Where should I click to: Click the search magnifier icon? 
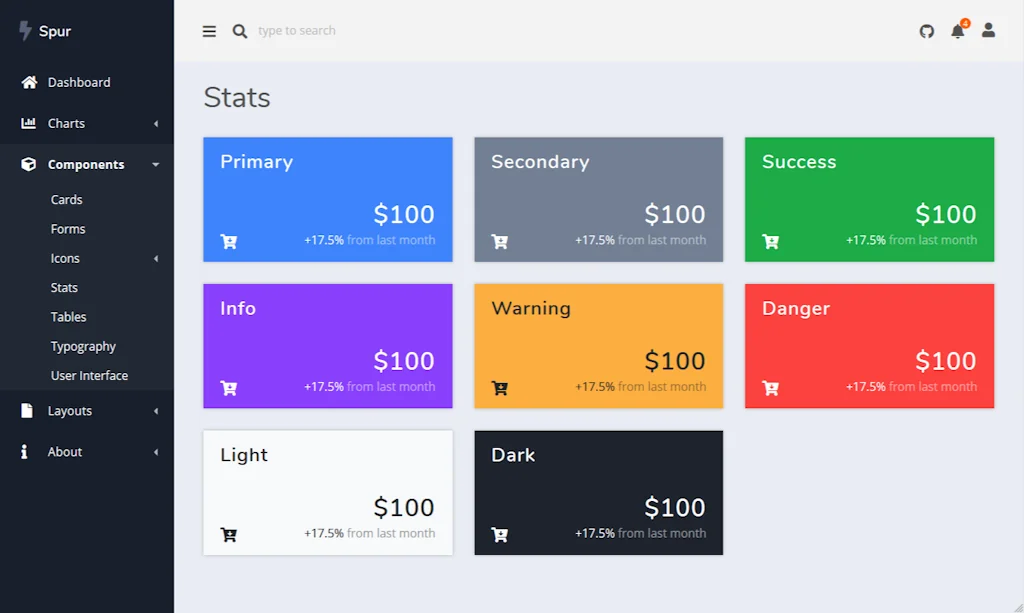click(x=240, y=31)
